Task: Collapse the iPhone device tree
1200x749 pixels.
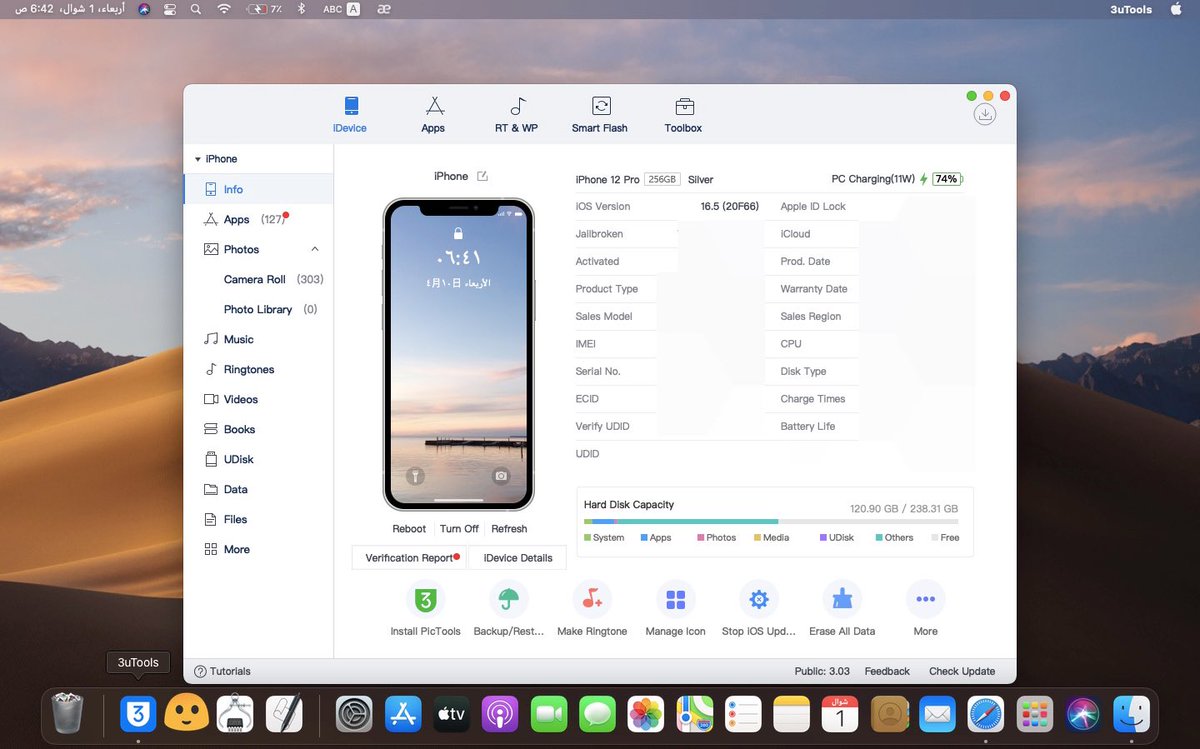Action: tap(198, 159)
